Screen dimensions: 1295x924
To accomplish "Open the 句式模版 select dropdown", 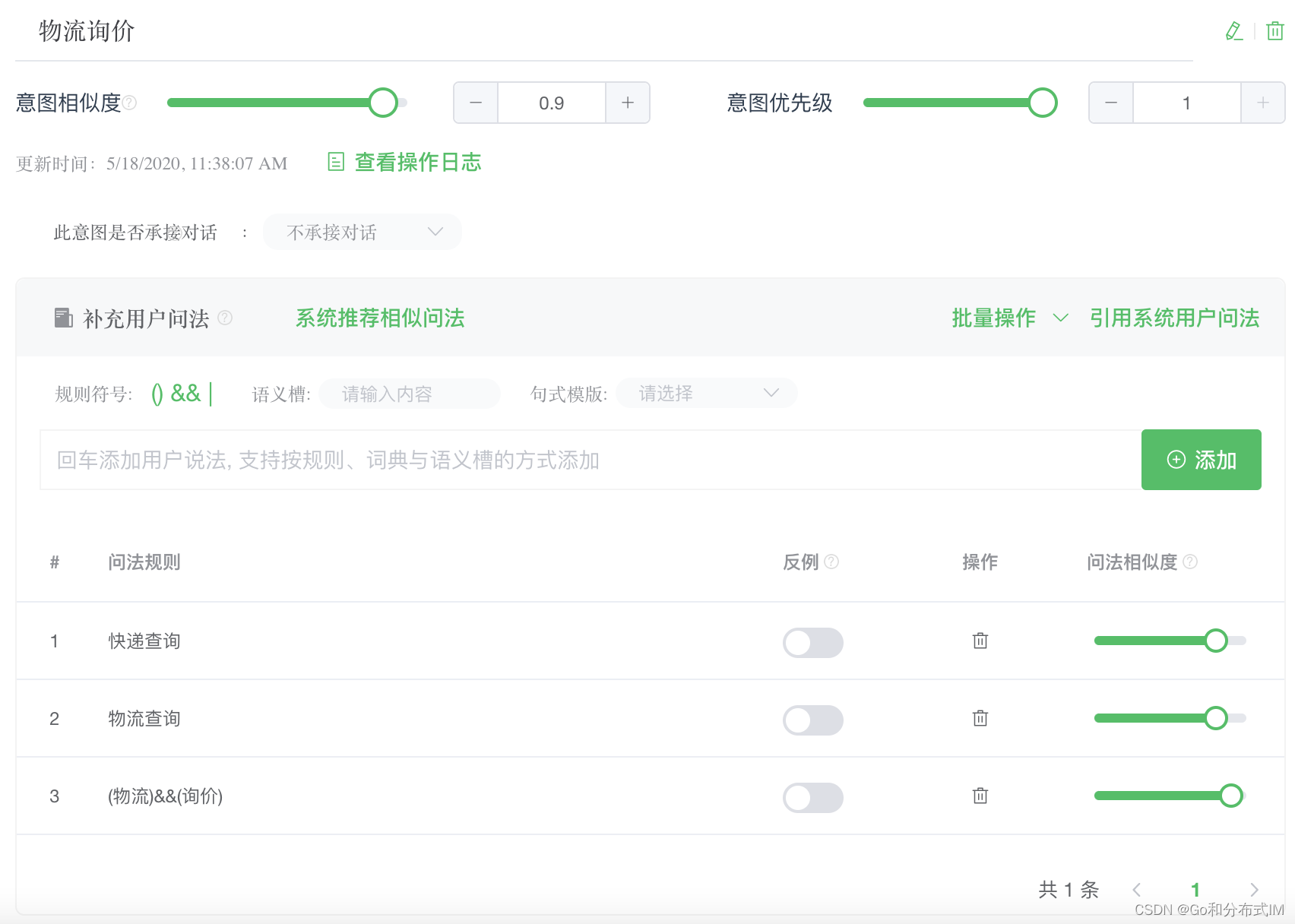I will click(x=707, y=393).
